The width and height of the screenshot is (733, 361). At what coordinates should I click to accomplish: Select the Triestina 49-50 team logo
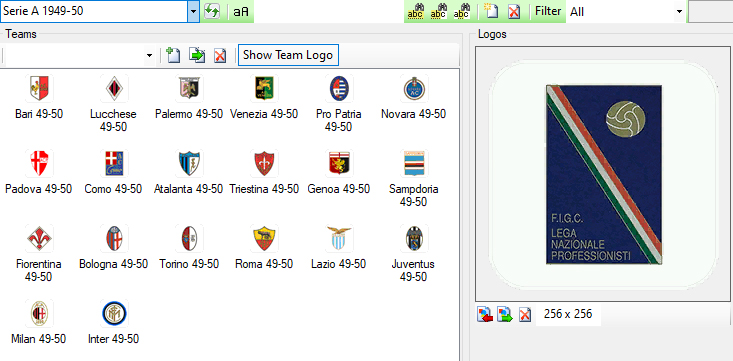pos(264,163)
